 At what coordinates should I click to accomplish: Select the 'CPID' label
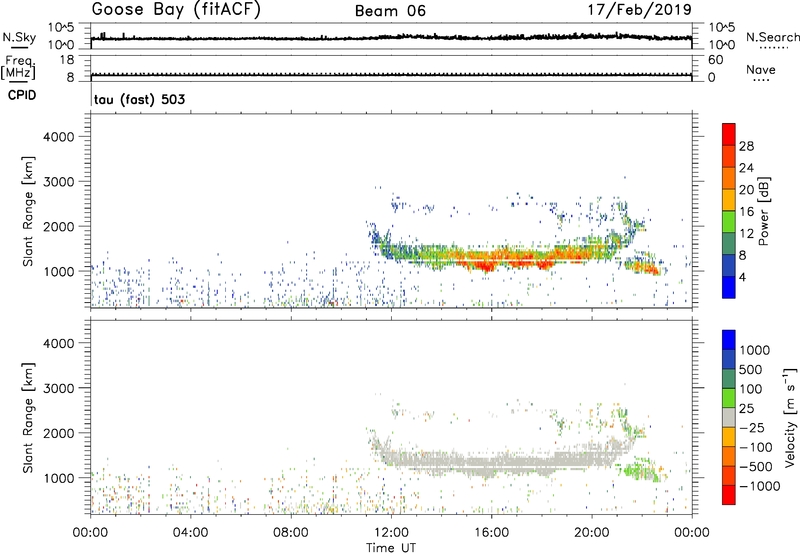(x=22, y=95)
